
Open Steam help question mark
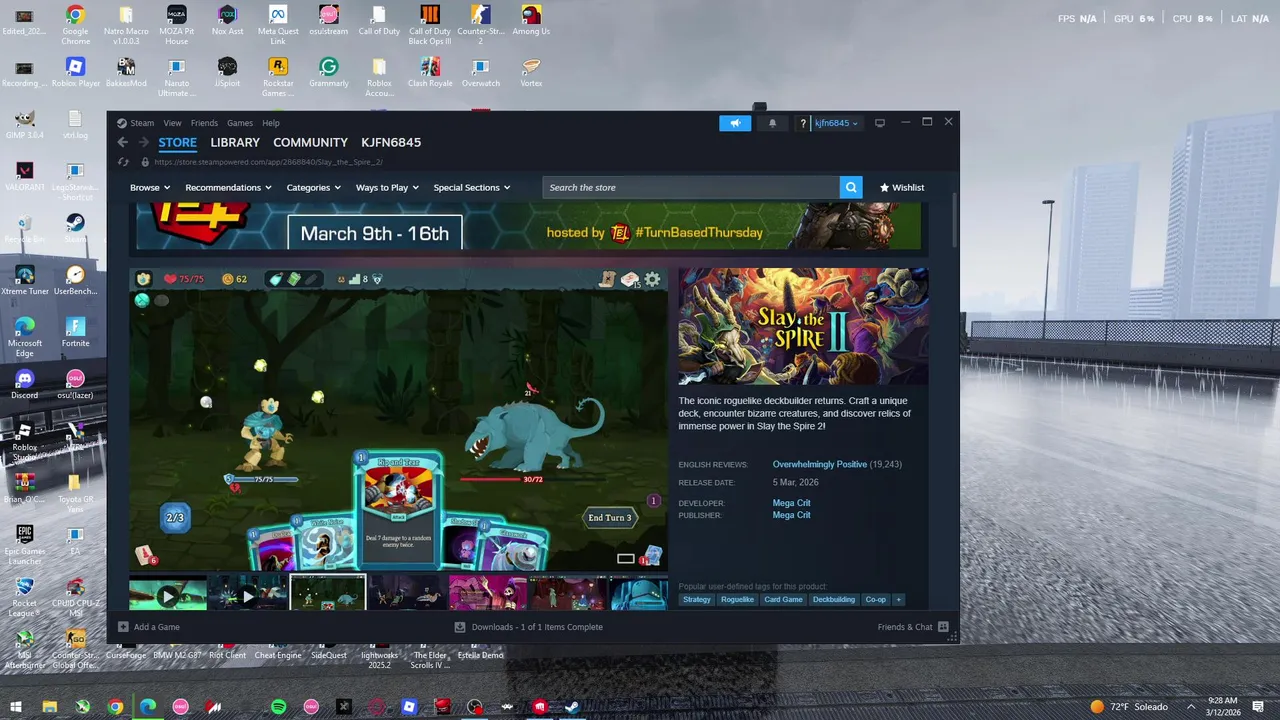(x=802, y=123)
